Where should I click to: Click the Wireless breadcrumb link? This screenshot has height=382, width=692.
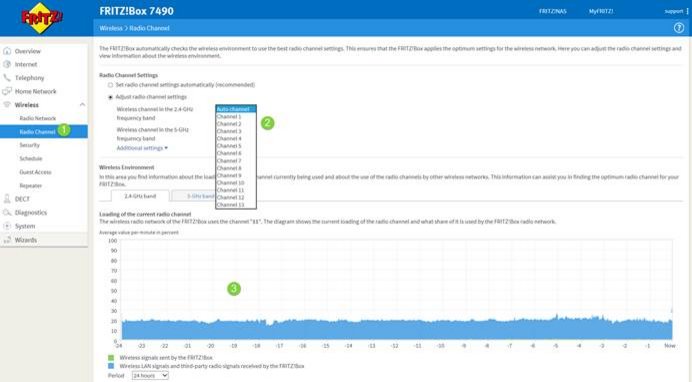pyautogui.click(x=111, y=28)
